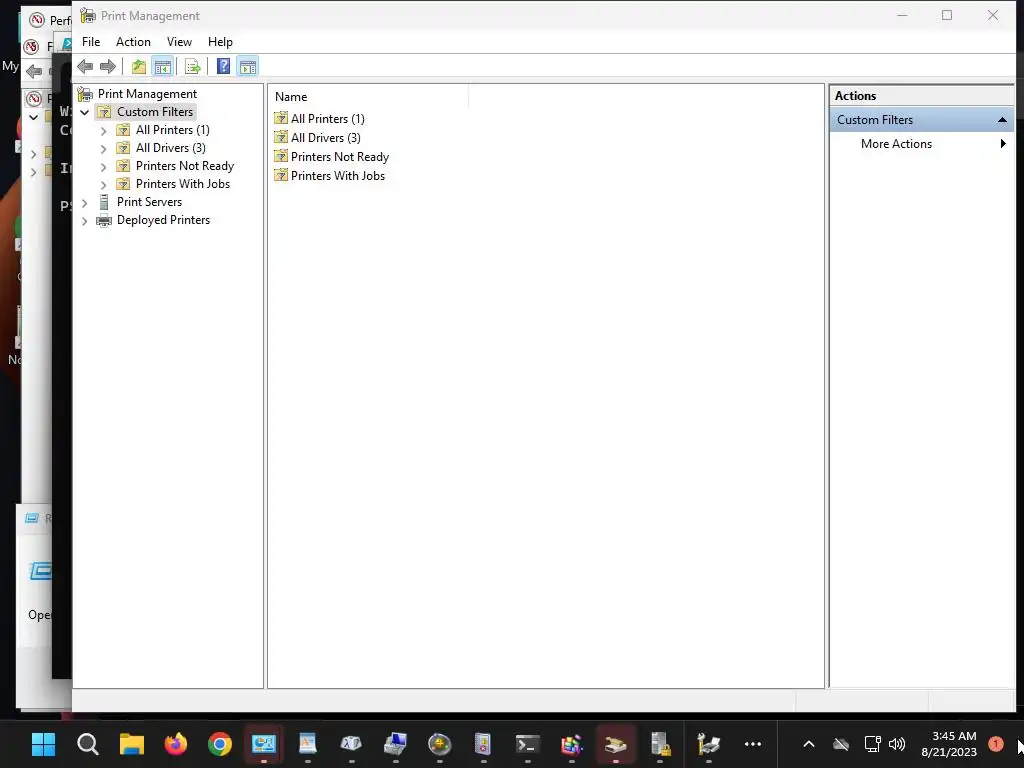
Task: Open the notification badge in tray
Action: coord(996,744)
